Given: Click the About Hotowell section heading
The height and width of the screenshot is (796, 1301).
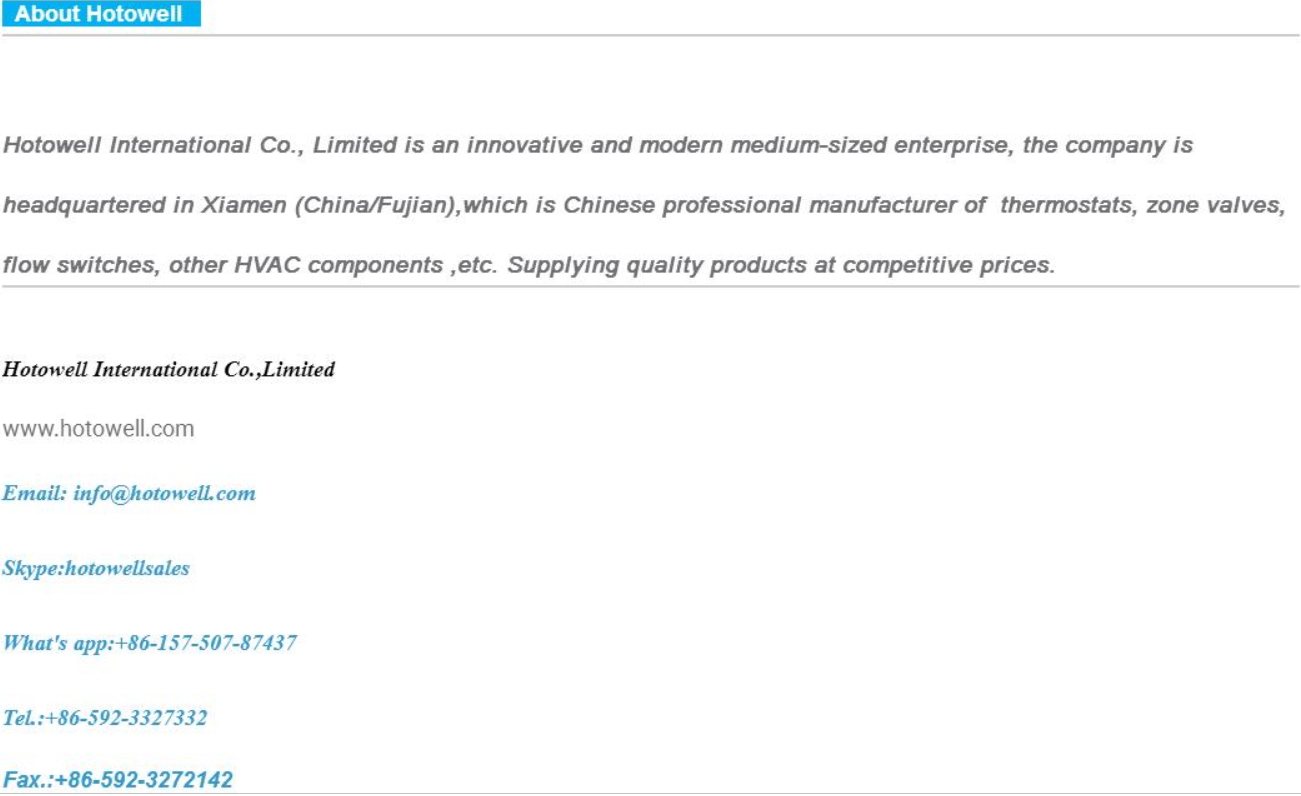Looking at the screenshot, I should click(x=99, y=15).
